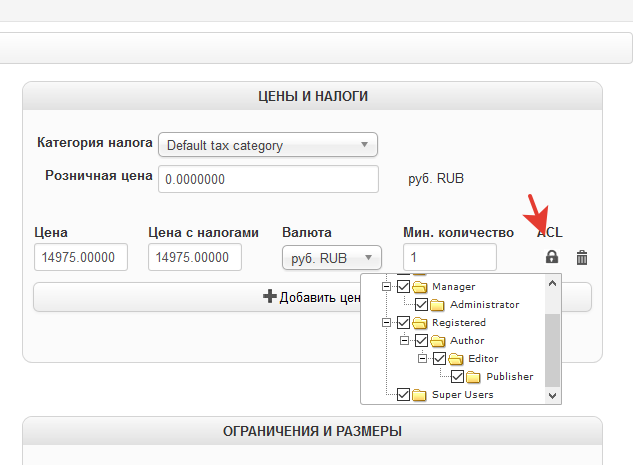633x465 pixels.
Task: Click the Мин. количество column label
Action: pos(458,232)
